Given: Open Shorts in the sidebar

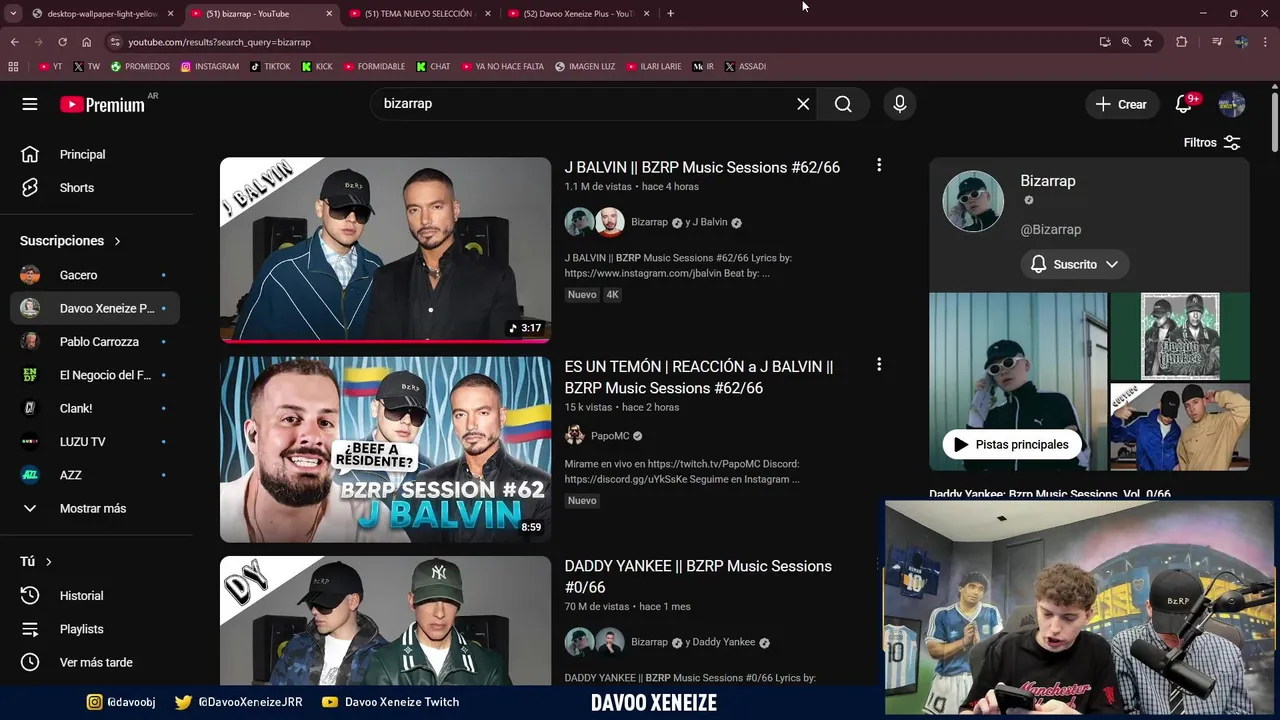Looking at the screenshot, I should coord(95,188).
